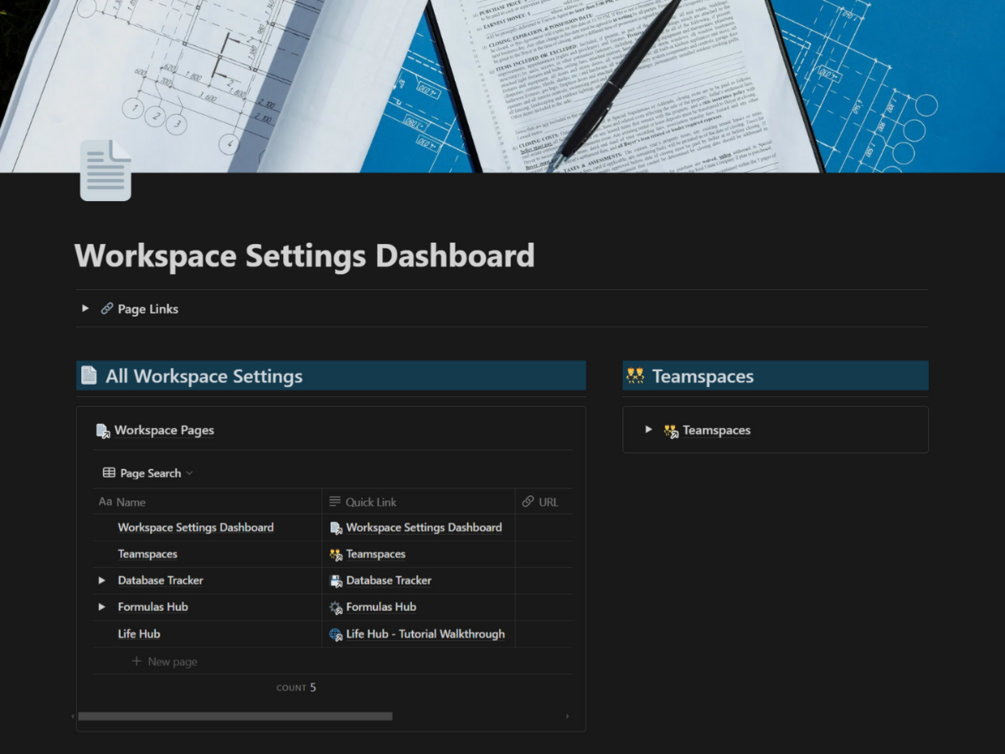Expand the Formulas Hub row
Screen dimensions: 1005x754
click(101, 607)
